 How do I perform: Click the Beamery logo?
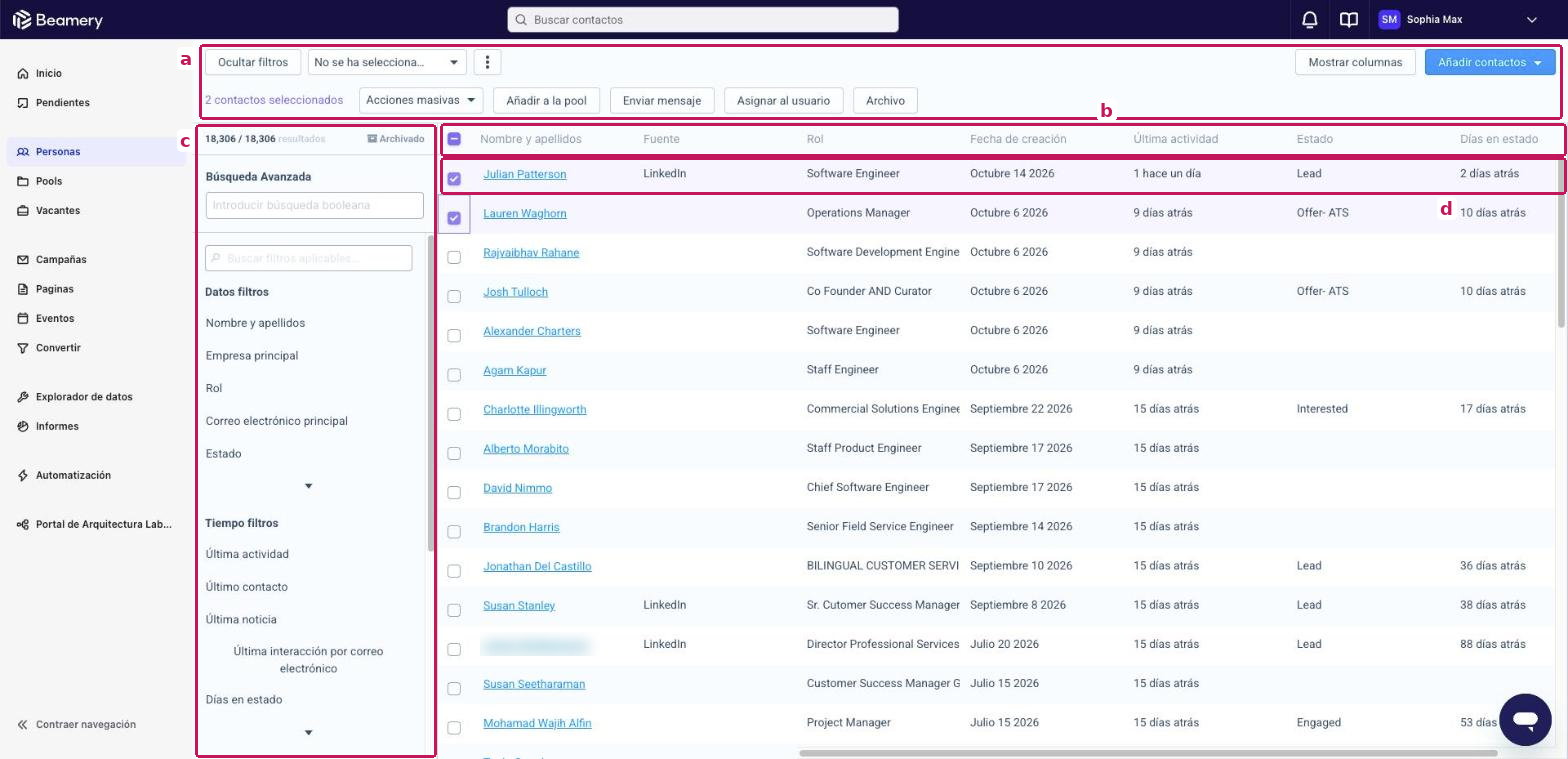(x=57, y=20)
